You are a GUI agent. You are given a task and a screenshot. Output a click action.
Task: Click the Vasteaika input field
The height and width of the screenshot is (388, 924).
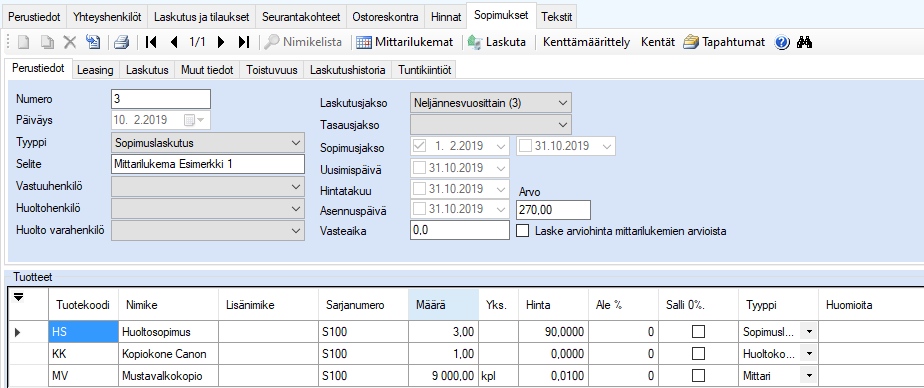460,231
